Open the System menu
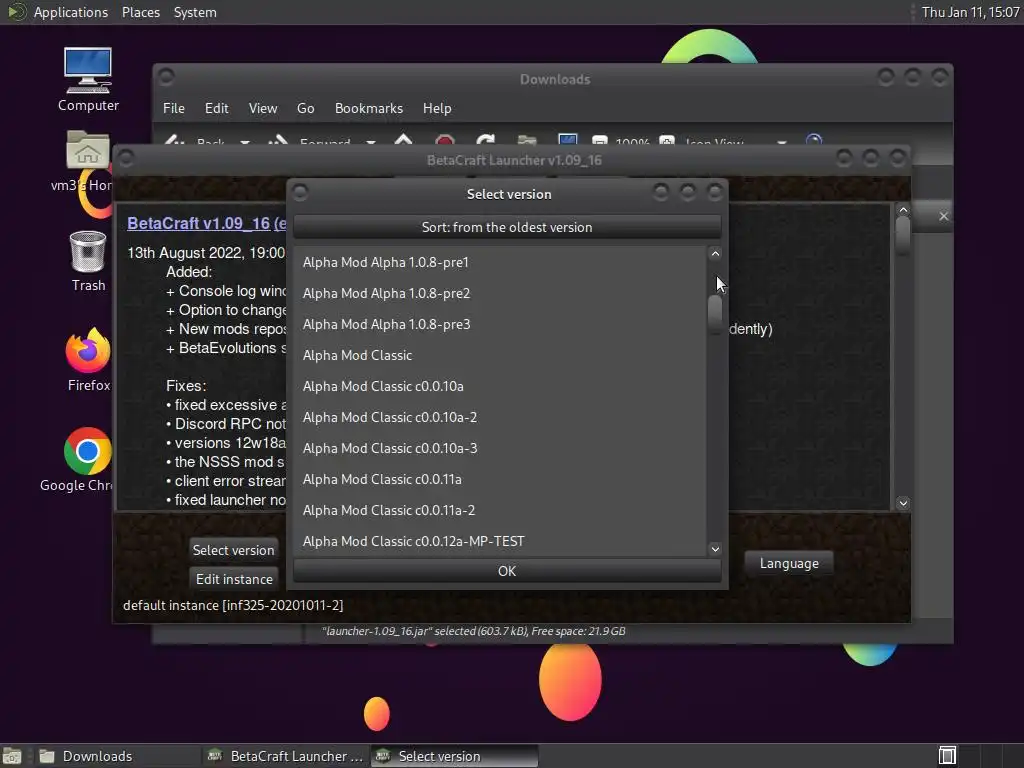 tap(195, 12)
